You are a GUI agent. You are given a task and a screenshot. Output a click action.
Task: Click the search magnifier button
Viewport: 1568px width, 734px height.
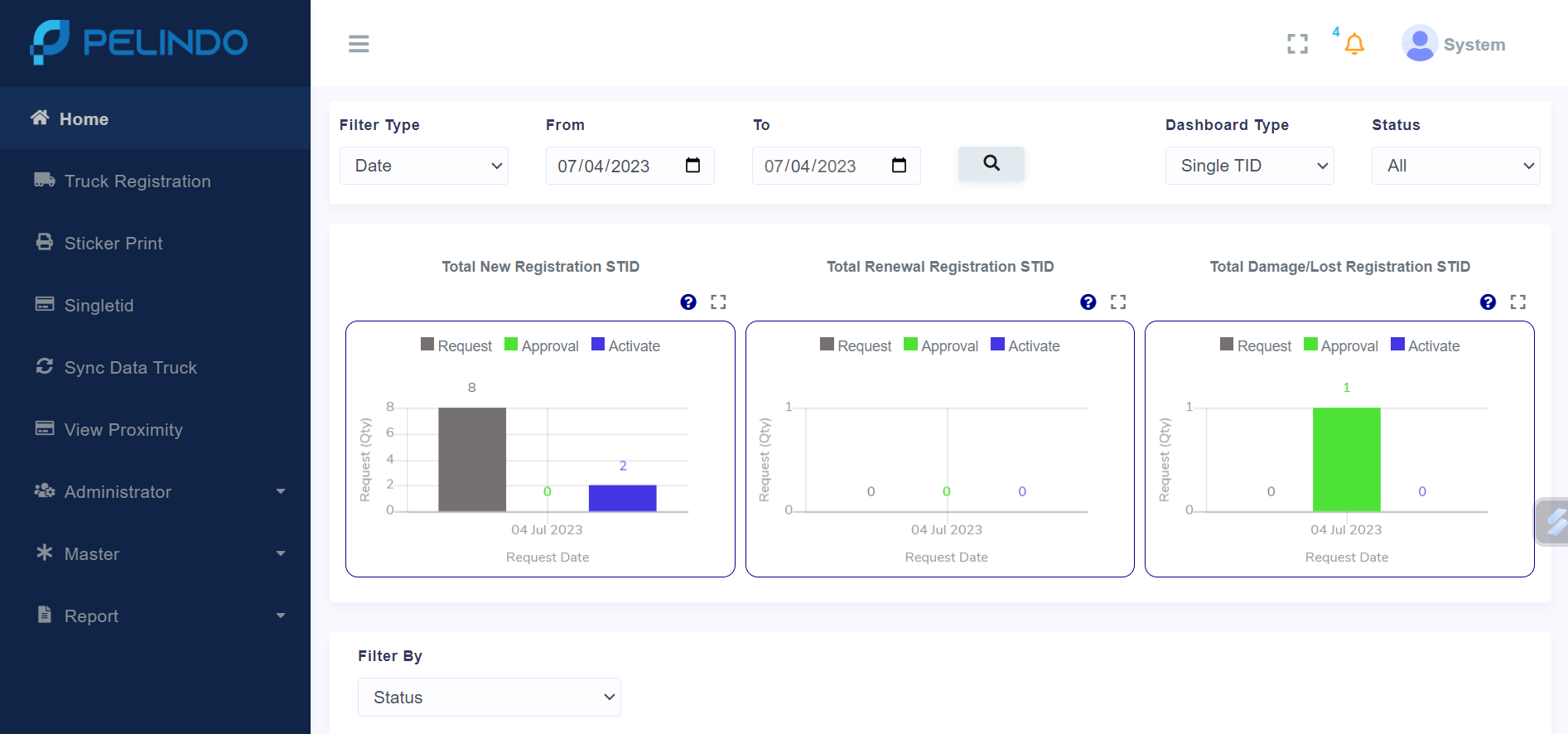pyautogui.click(x=991, y=164)
